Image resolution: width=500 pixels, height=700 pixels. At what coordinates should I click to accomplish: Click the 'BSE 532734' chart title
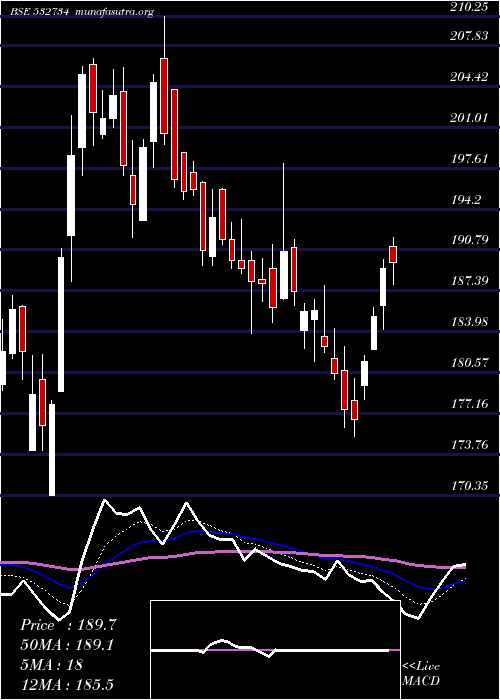pyautogui.click(x=39, y=12)
